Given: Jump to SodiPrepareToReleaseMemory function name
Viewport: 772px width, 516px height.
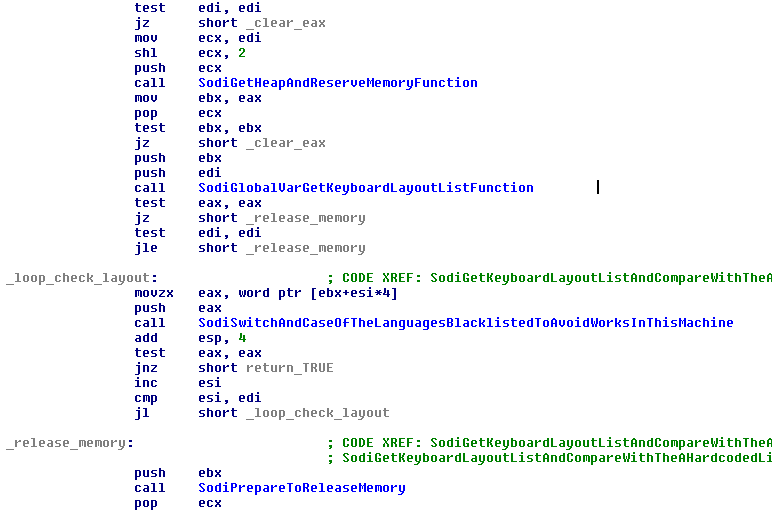Looking at the screenshot, I should pyautogui.click(x=301, y=488).
